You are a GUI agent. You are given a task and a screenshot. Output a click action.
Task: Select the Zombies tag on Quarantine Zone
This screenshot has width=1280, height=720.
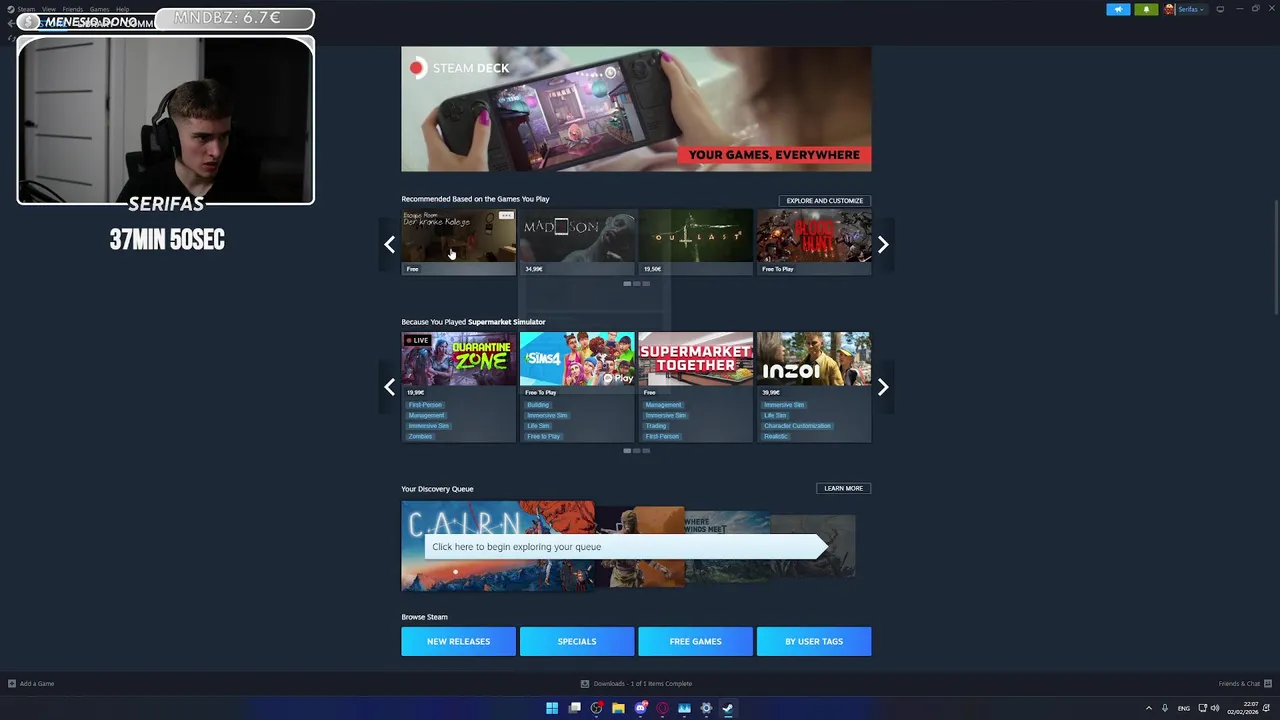[420, 436]
